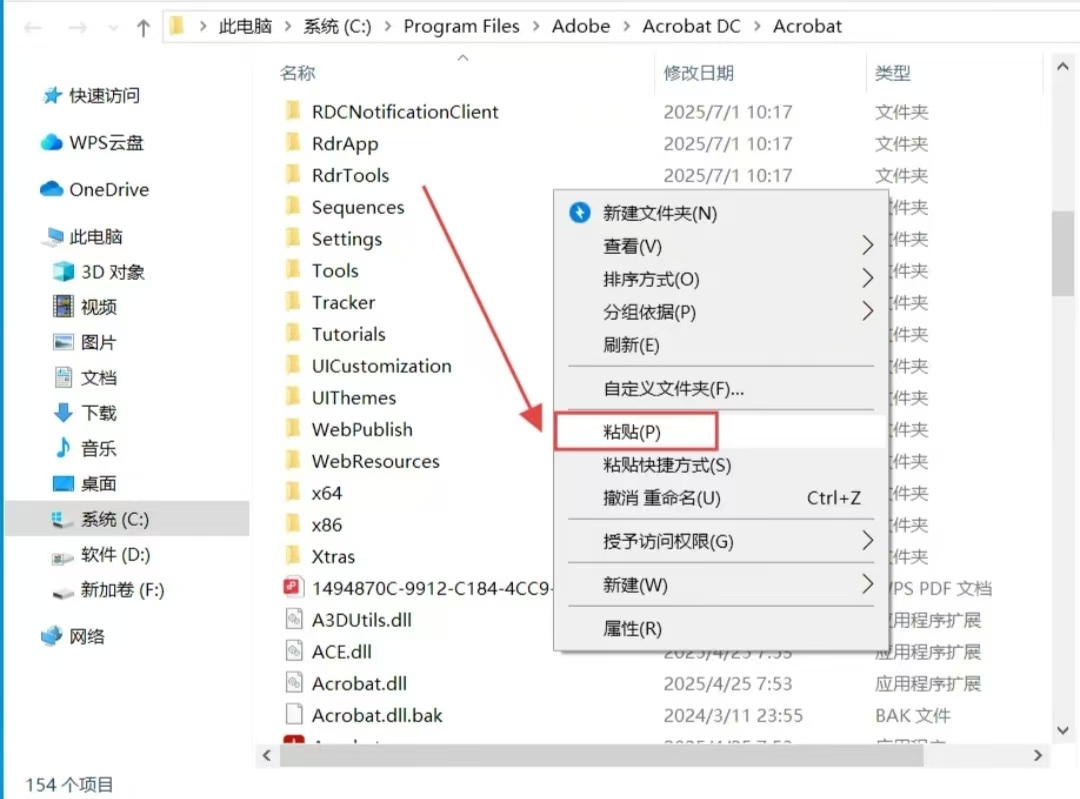This screenshot has width=1080, height=799.
Task: Open 文档 document icon in sidebar
Action: pos(63,377)
